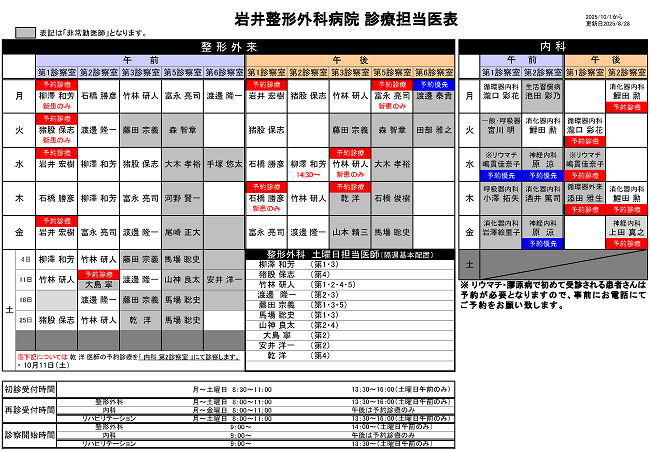Click 上田 真之 in 内科 Friday afternoon
The height and width of the screenshot is (450, 650).
629,231
